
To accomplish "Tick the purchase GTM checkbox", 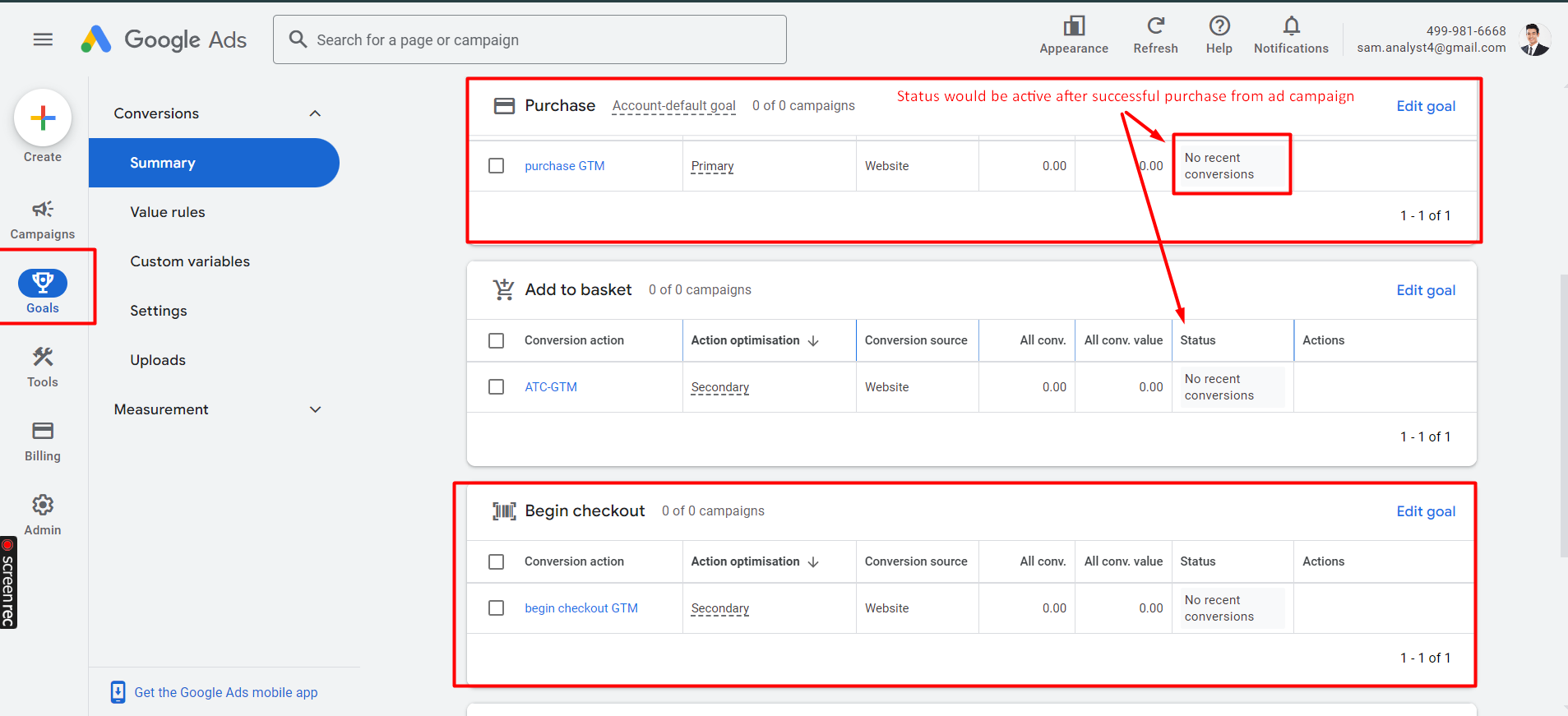I will (497, 166).
